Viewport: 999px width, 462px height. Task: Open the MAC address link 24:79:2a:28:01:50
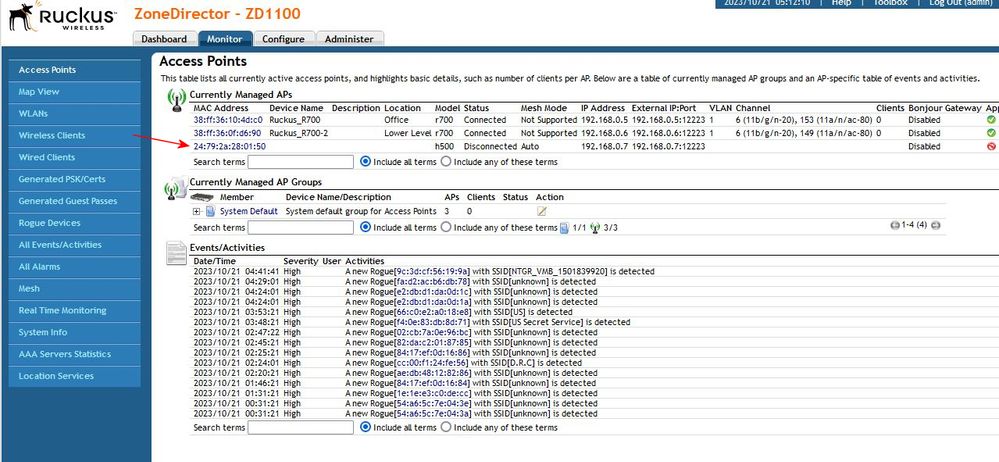[229, 146]
